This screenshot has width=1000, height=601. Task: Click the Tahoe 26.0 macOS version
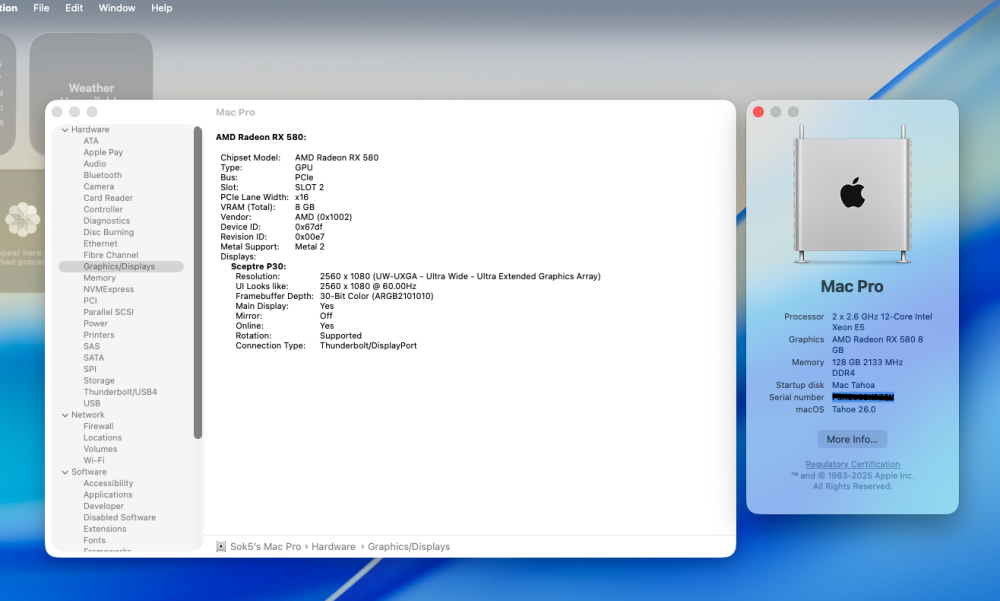coord(853,410)
